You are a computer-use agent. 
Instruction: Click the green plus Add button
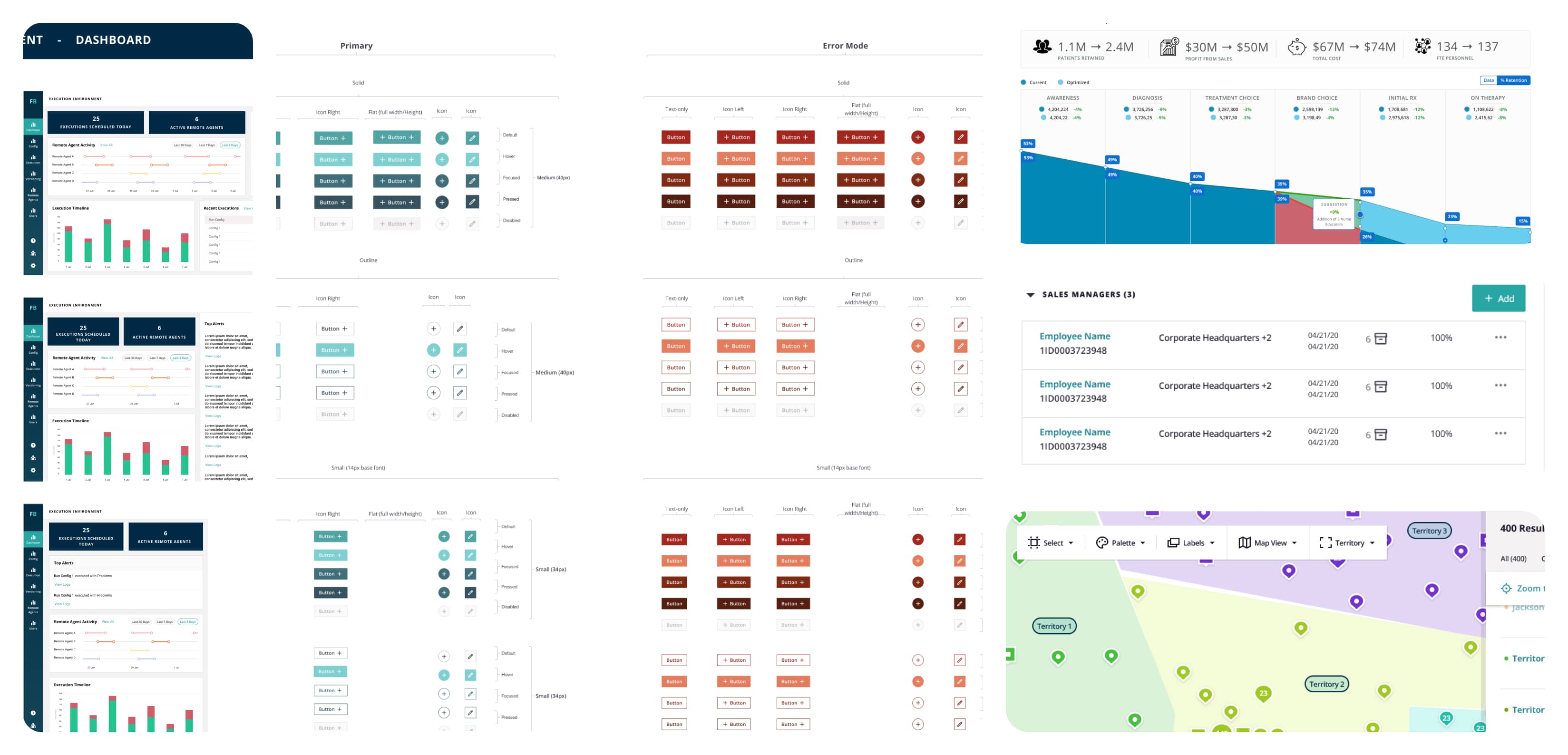pyautogui.click(x=1498, y=298)
